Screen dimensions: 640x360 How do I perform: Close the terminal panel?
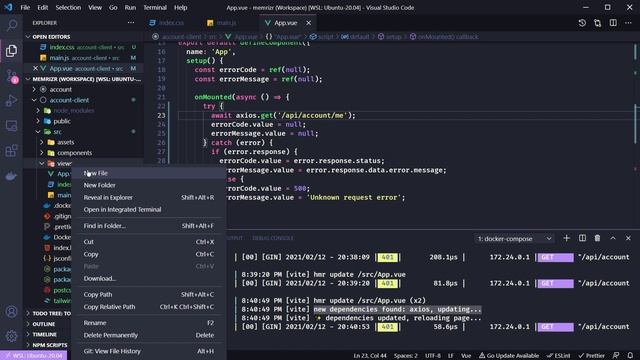628,238
